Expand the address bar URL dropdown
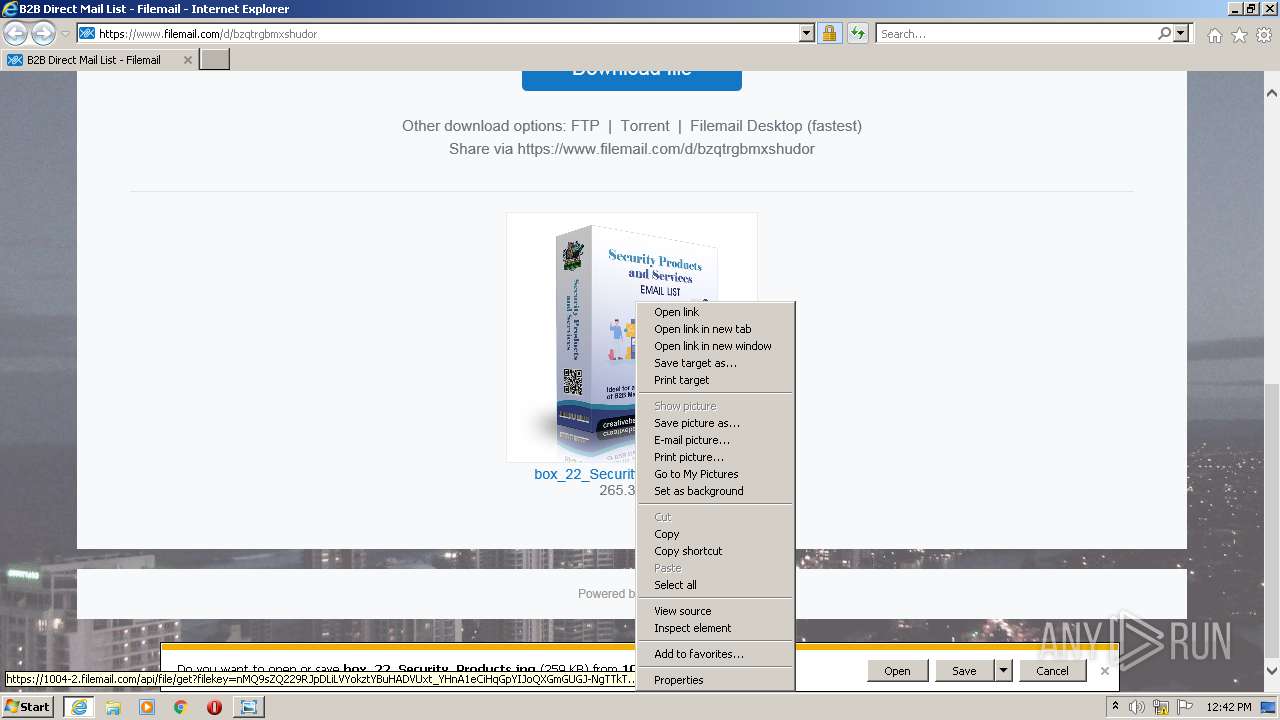Image resolution: width=1280 pixels, height=720 pixels. pos(807,34)
